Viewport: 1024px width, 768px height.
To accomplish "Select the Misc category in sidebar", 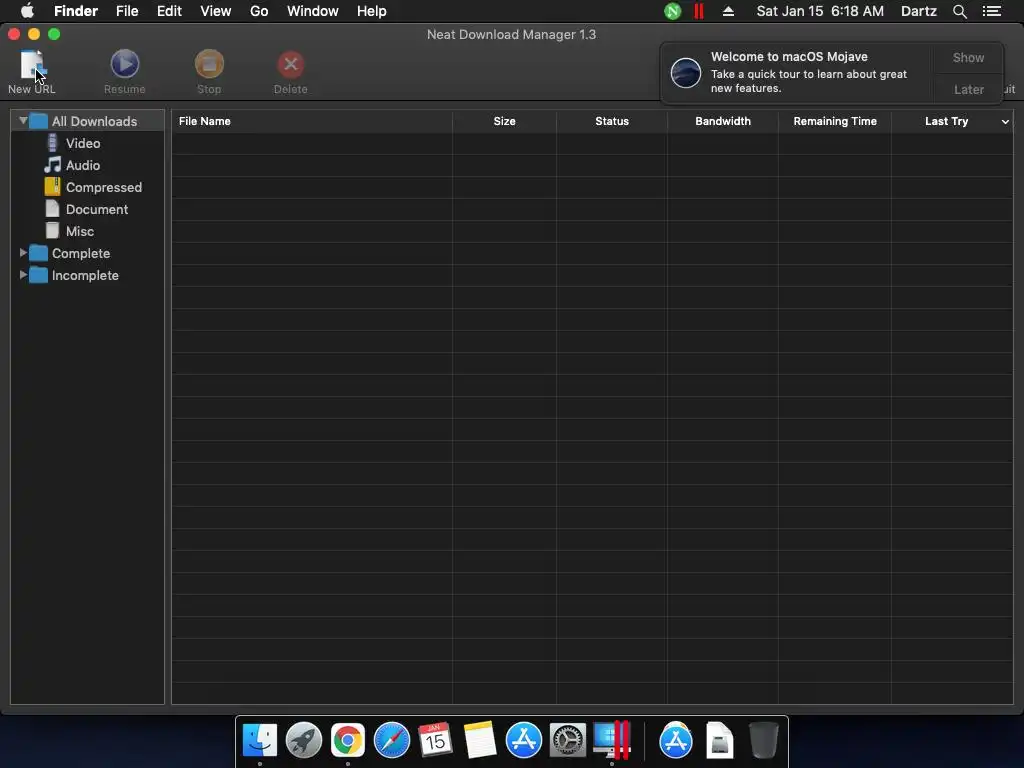I will pos(80,231).
